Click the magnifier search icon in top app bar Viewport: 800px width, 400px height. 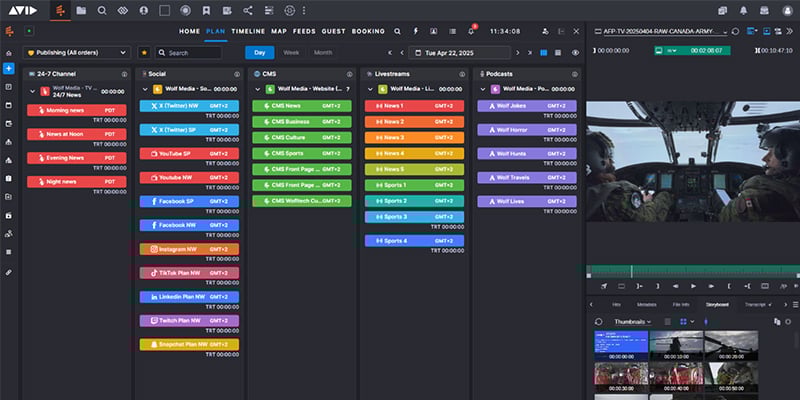click(x=102, y=10)
